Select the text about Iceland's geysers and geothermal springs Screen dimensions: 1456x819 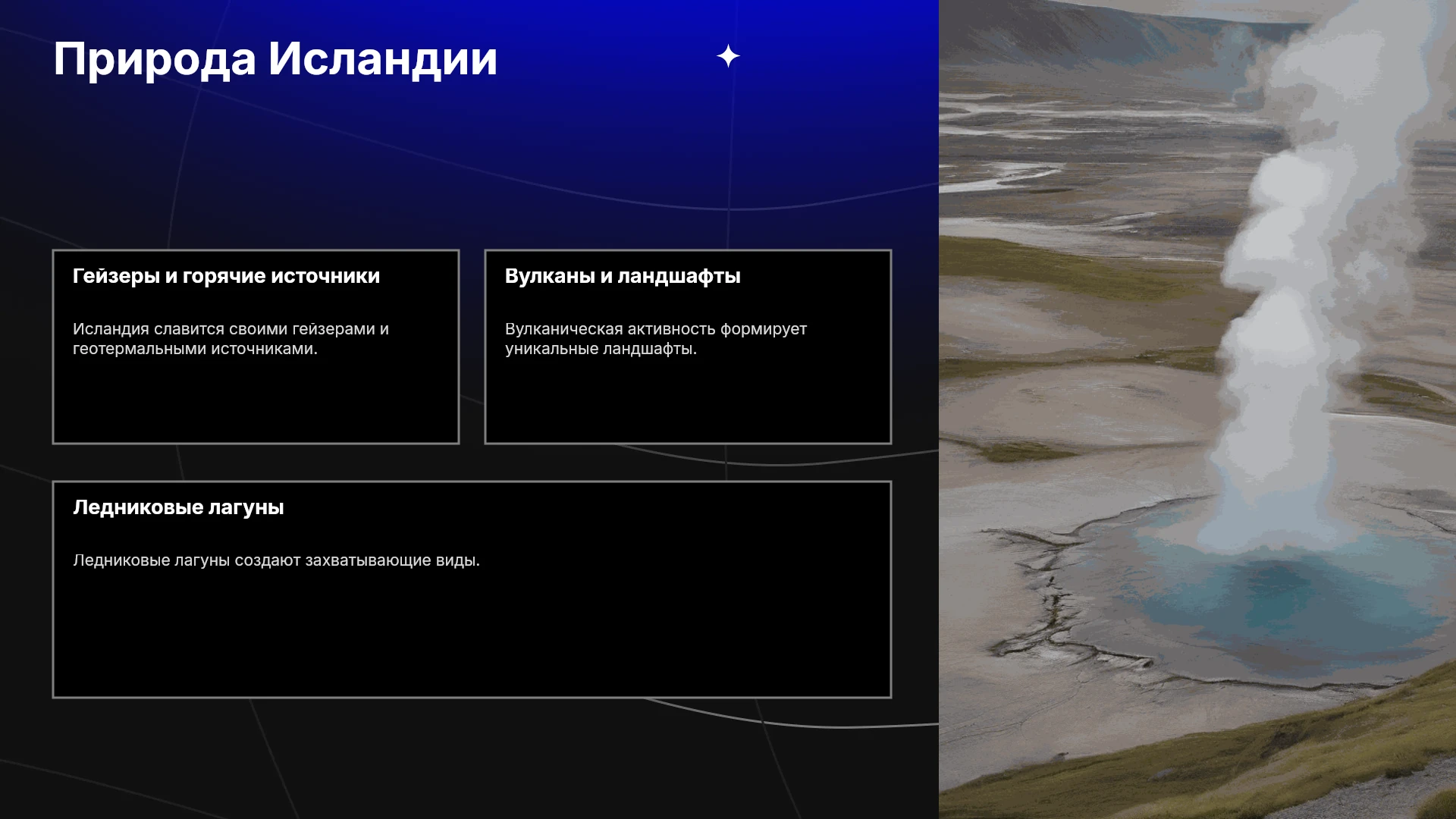tap(231, 339)
